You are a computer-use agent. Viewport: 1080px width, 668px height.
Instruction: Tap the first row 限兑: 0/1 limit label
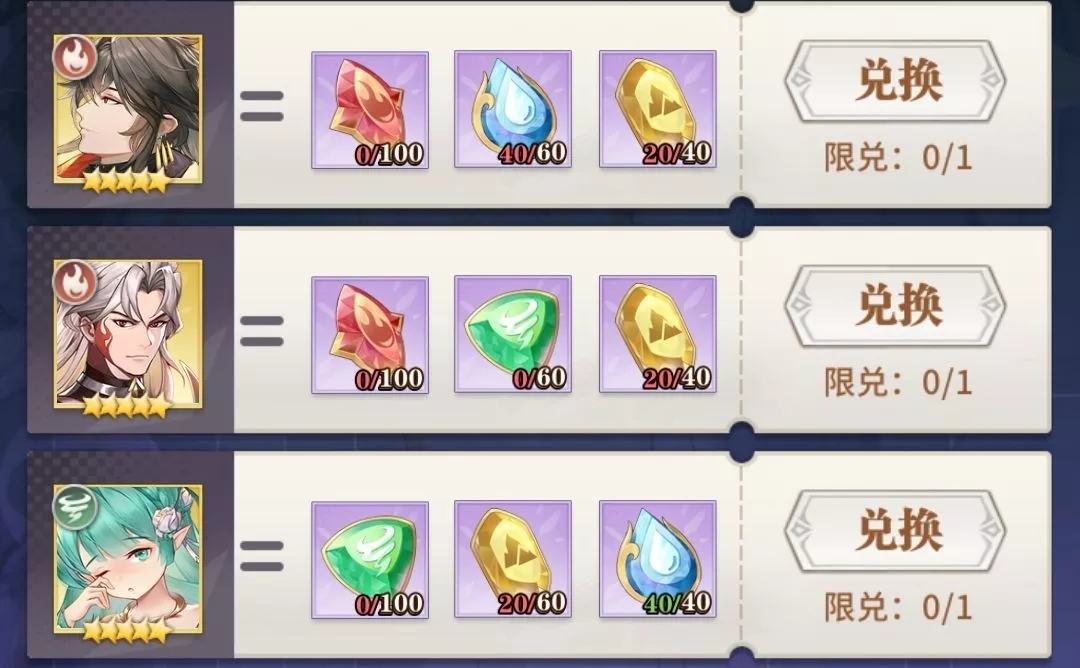tap(898, 158)
